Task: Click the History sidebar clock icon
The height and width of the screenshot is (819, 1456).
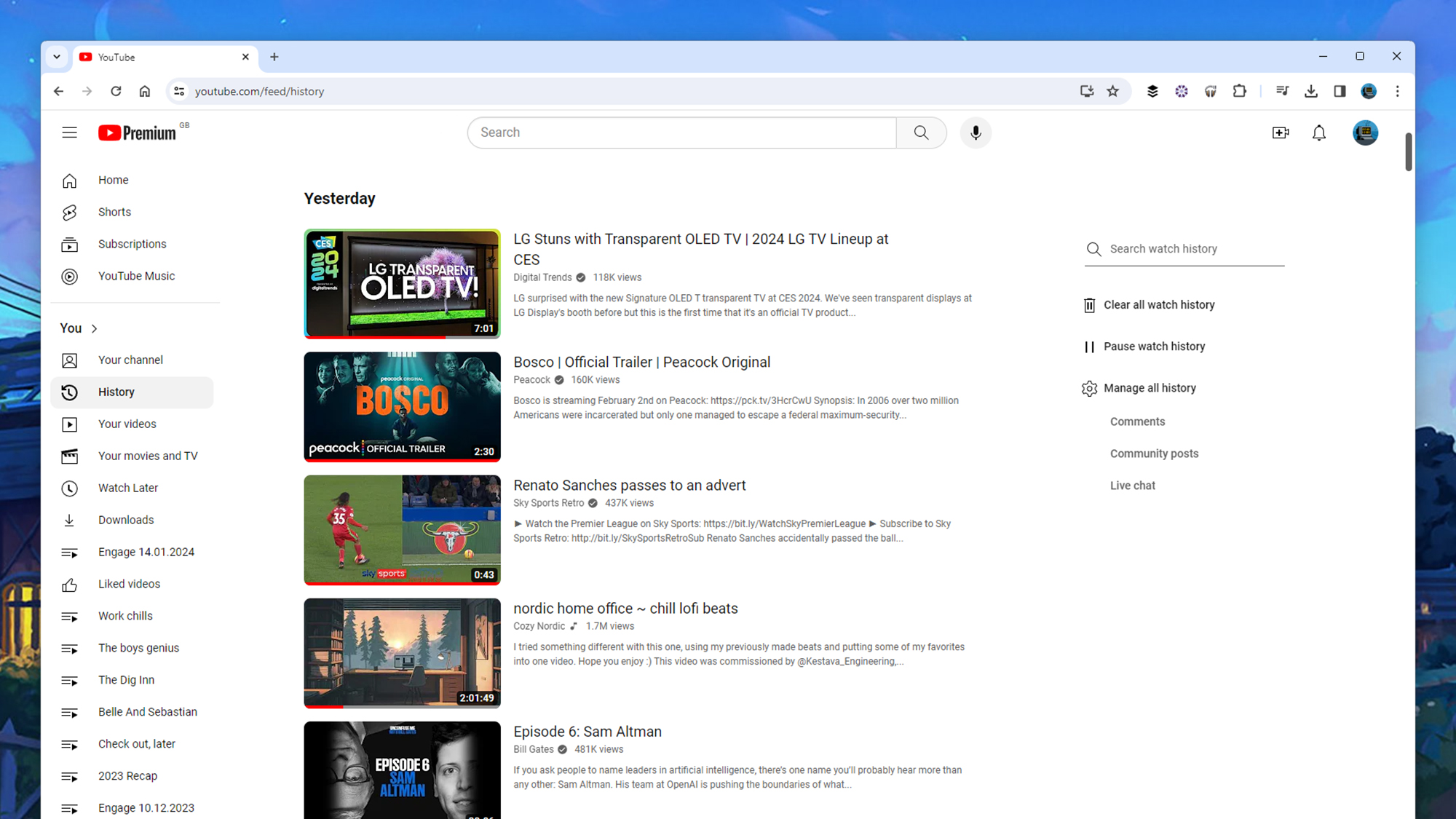Action: [x=69, y=391]
